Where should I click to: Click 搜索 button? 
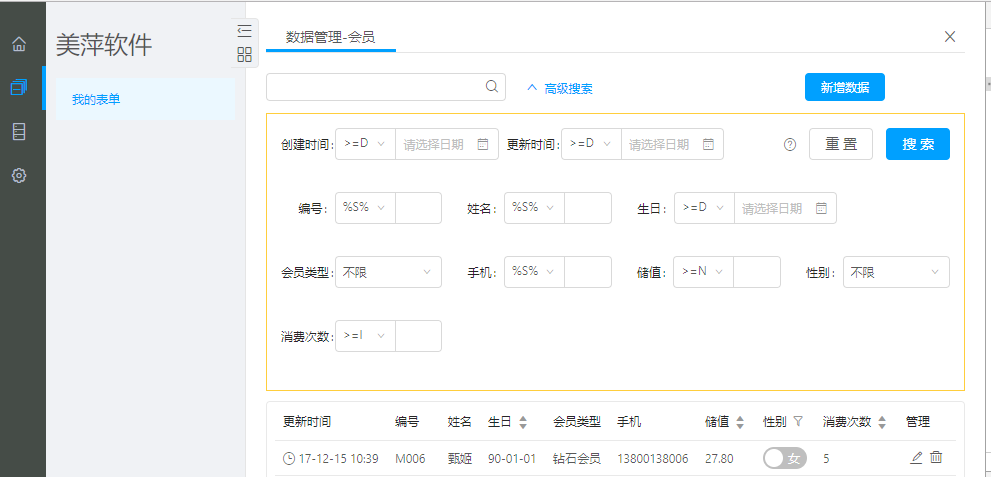[918, 144]
